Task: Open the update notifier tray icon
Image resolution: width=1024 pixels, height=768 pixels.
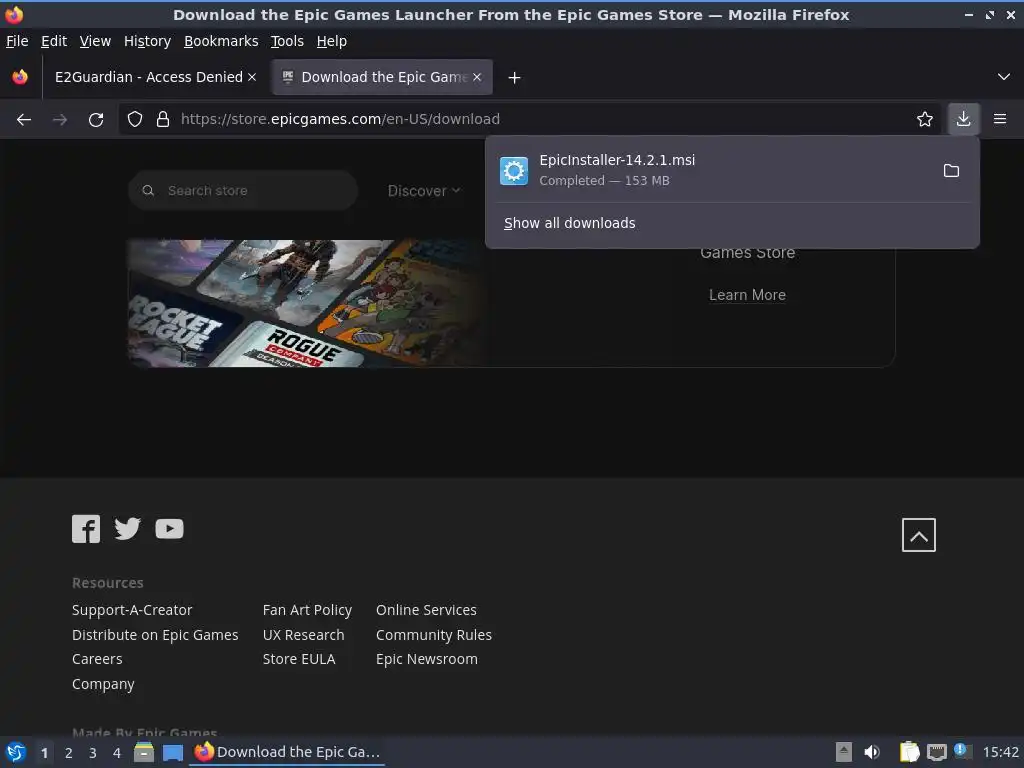Action: [962, 751]
